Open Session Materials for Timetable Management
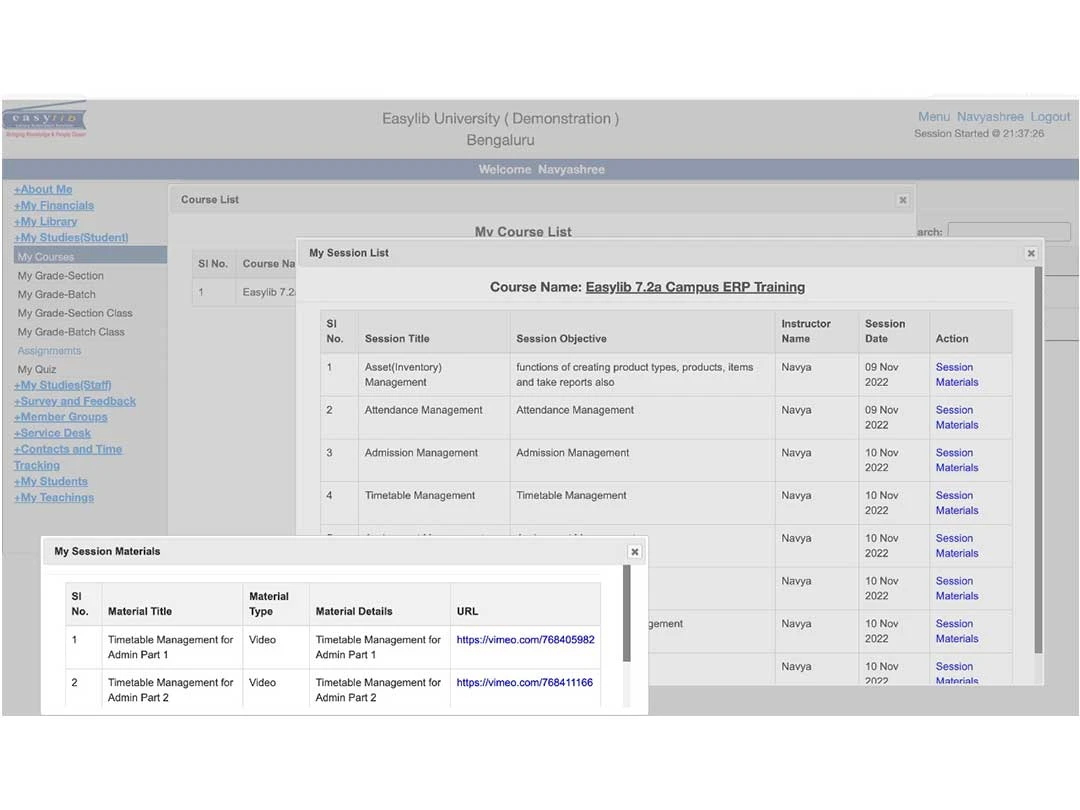This screenshot has width=1080, height=810. click(956, 503)
